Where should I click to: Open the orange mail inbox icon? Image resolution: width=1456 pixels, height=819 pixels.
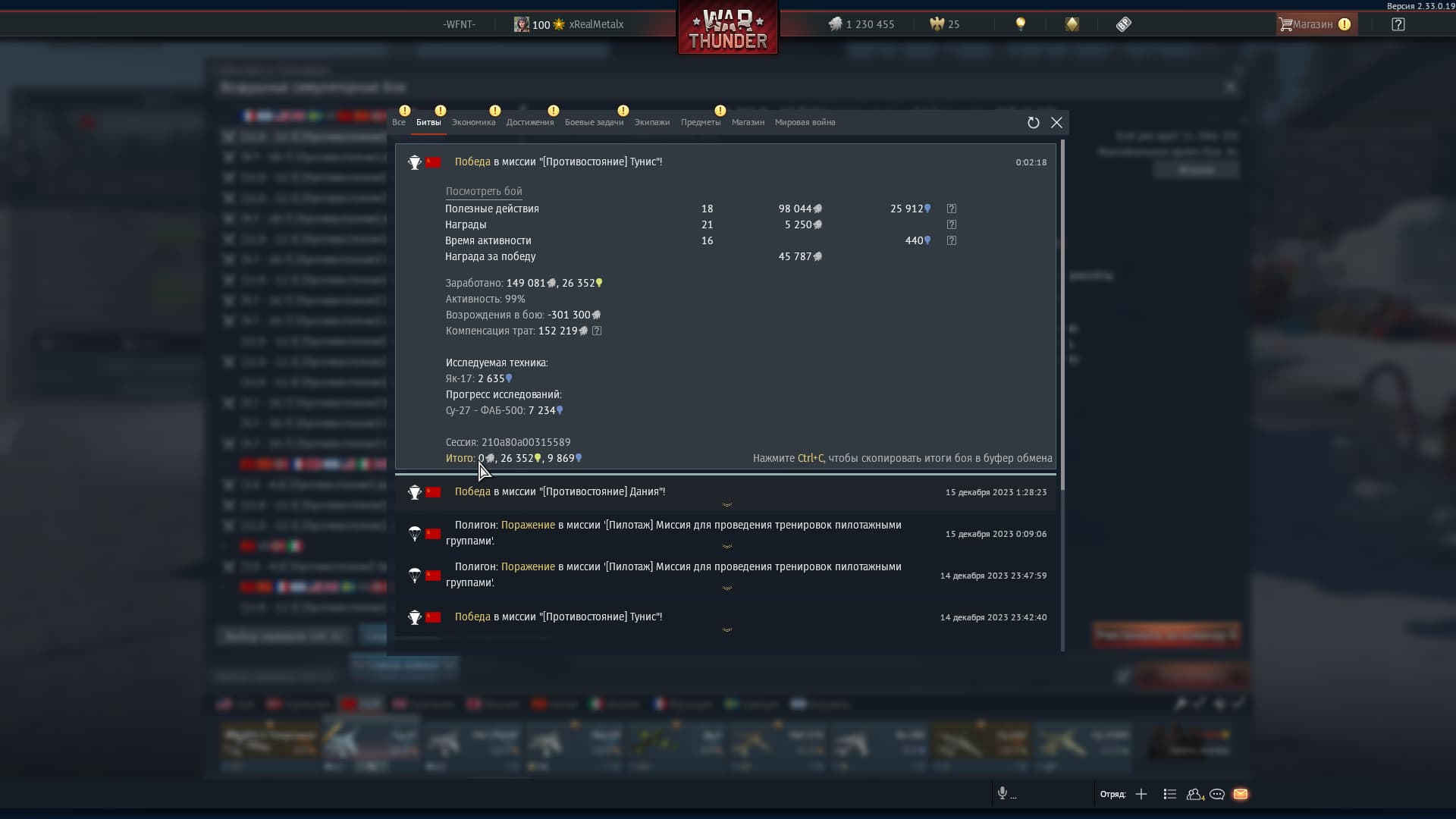coord(1241,794)
